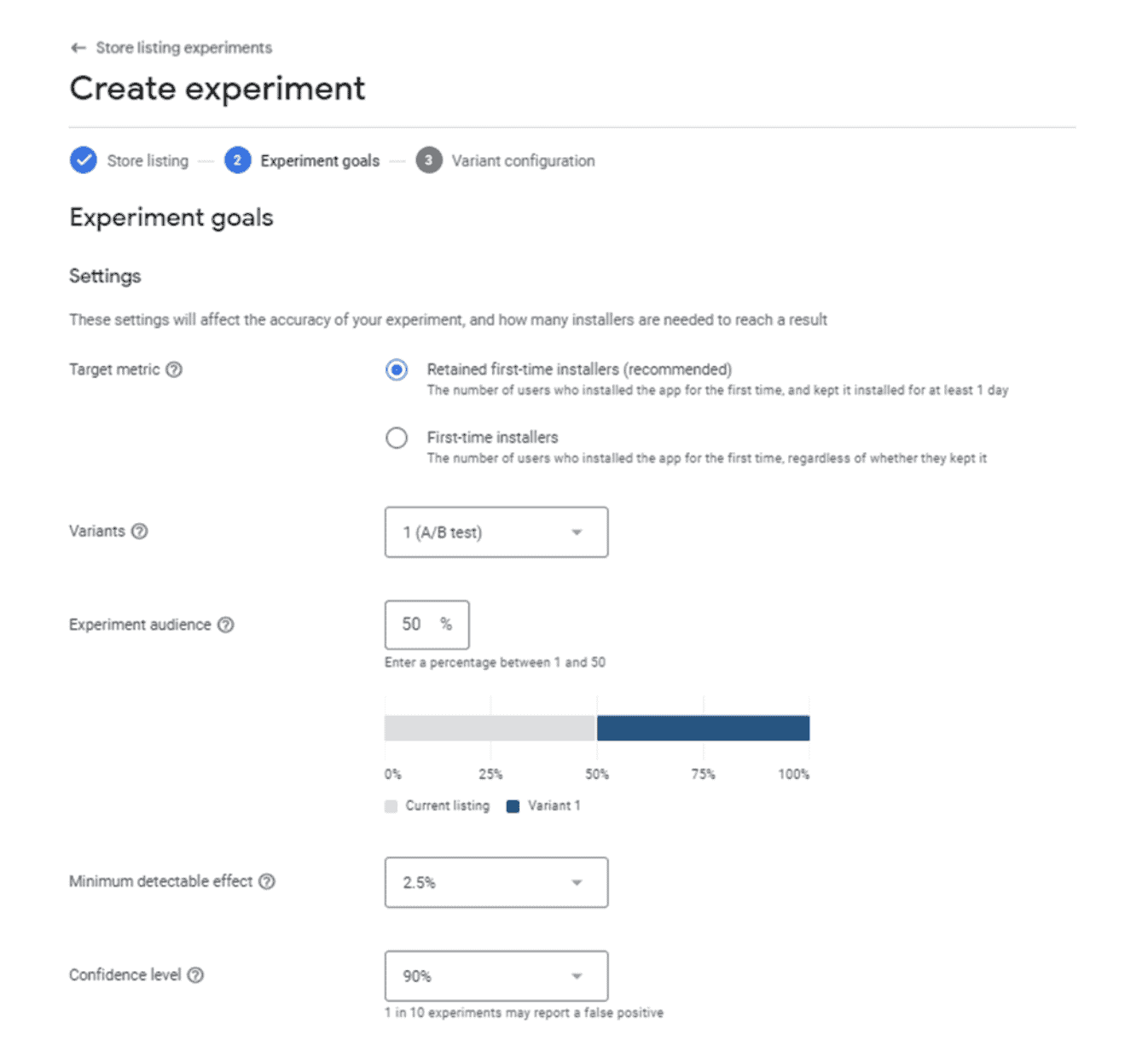Click the Variant 1 blue legend swatch

pos(513,805)
